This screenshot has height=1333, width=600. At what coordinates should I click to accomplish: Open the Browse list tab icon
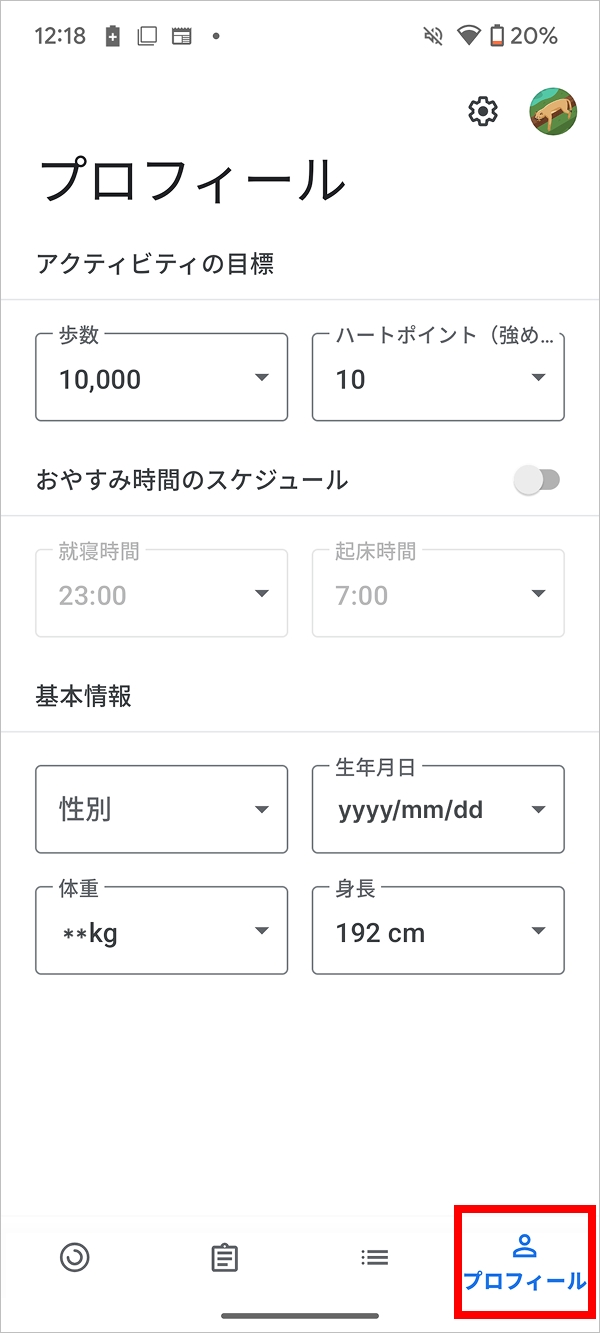tap(375, 1257)
